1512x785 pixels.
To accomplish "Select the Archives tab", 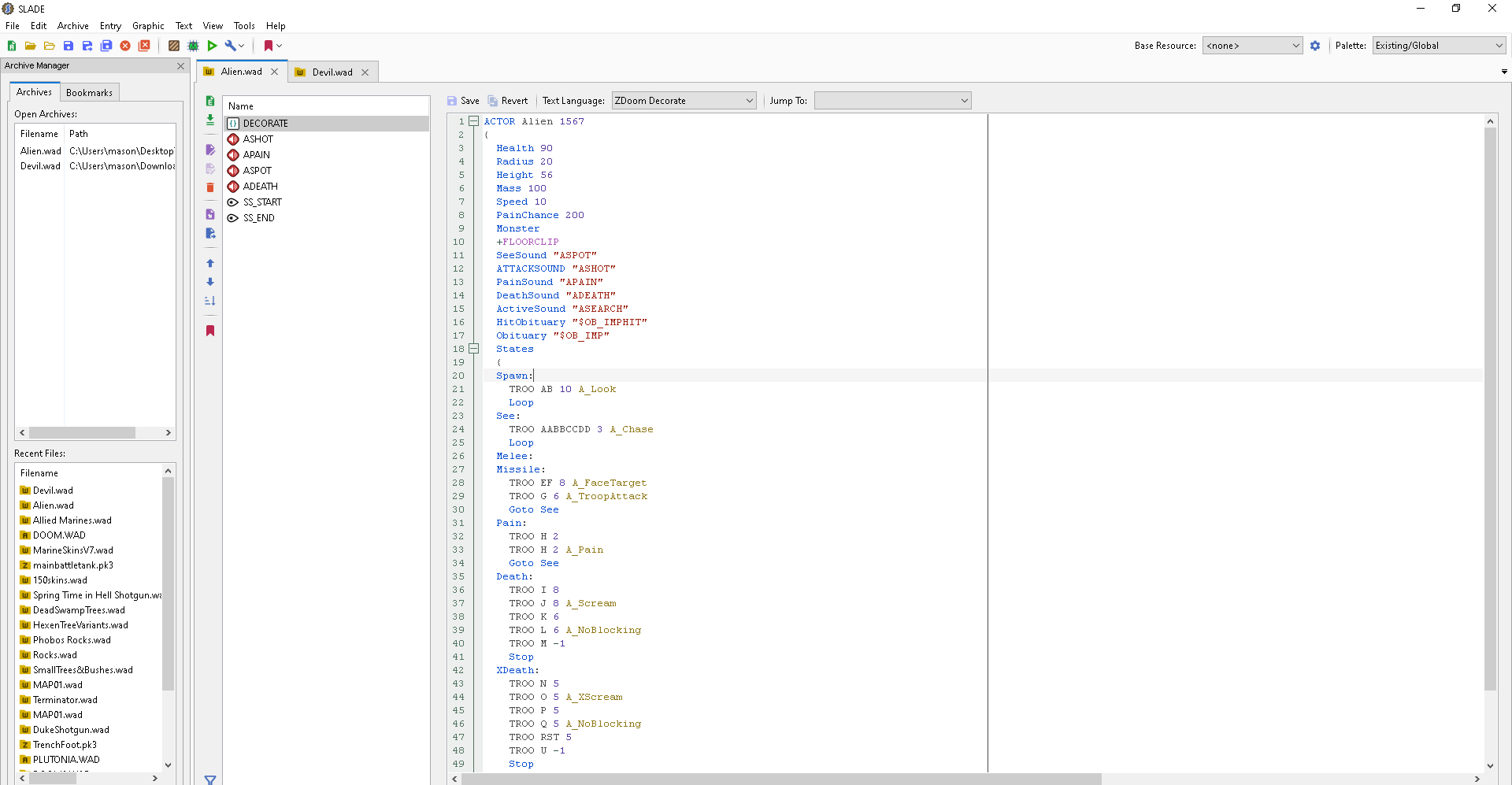I will coord(34,92).
